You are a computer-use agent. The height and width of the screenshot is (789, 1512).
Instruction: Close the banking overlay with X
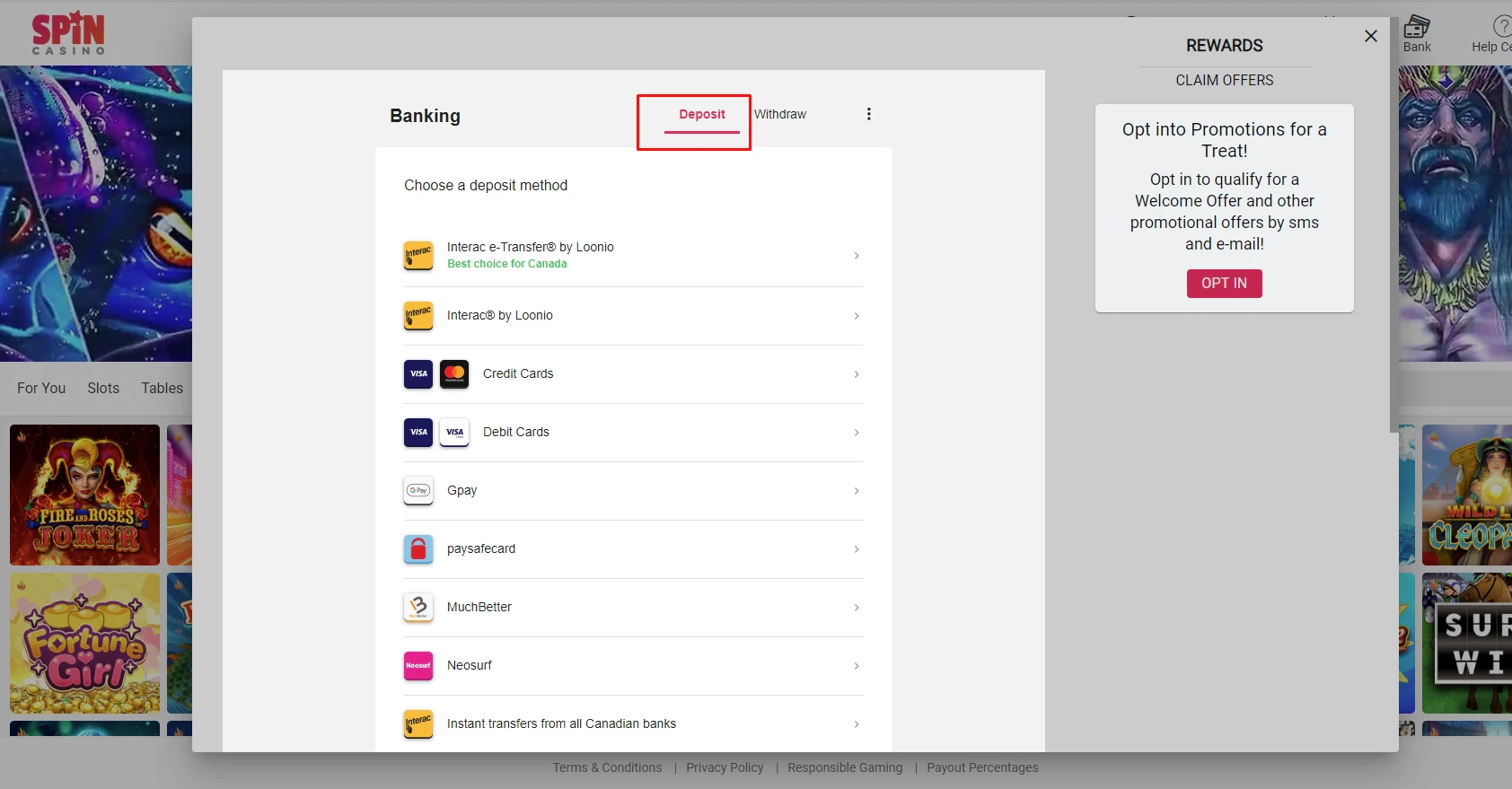pyautogui.click(x=1370, y=36)
